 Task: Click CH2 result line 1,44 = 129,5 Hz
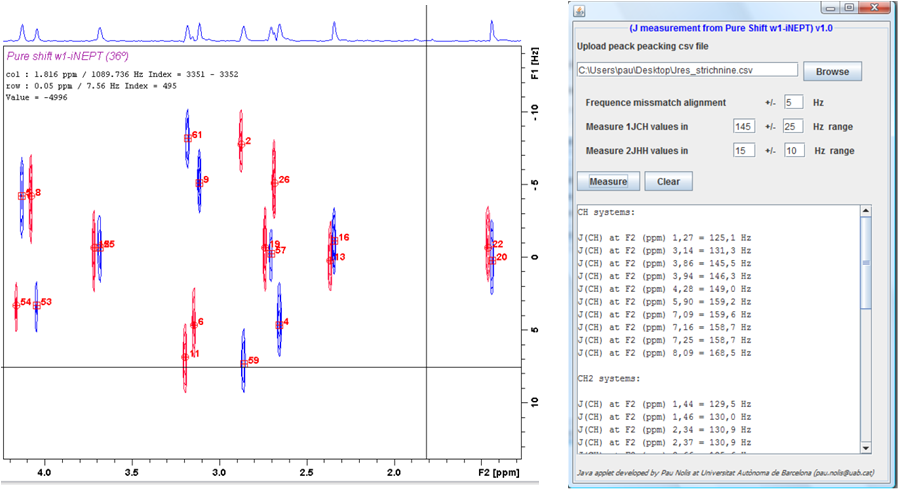[x=664, y=404]
